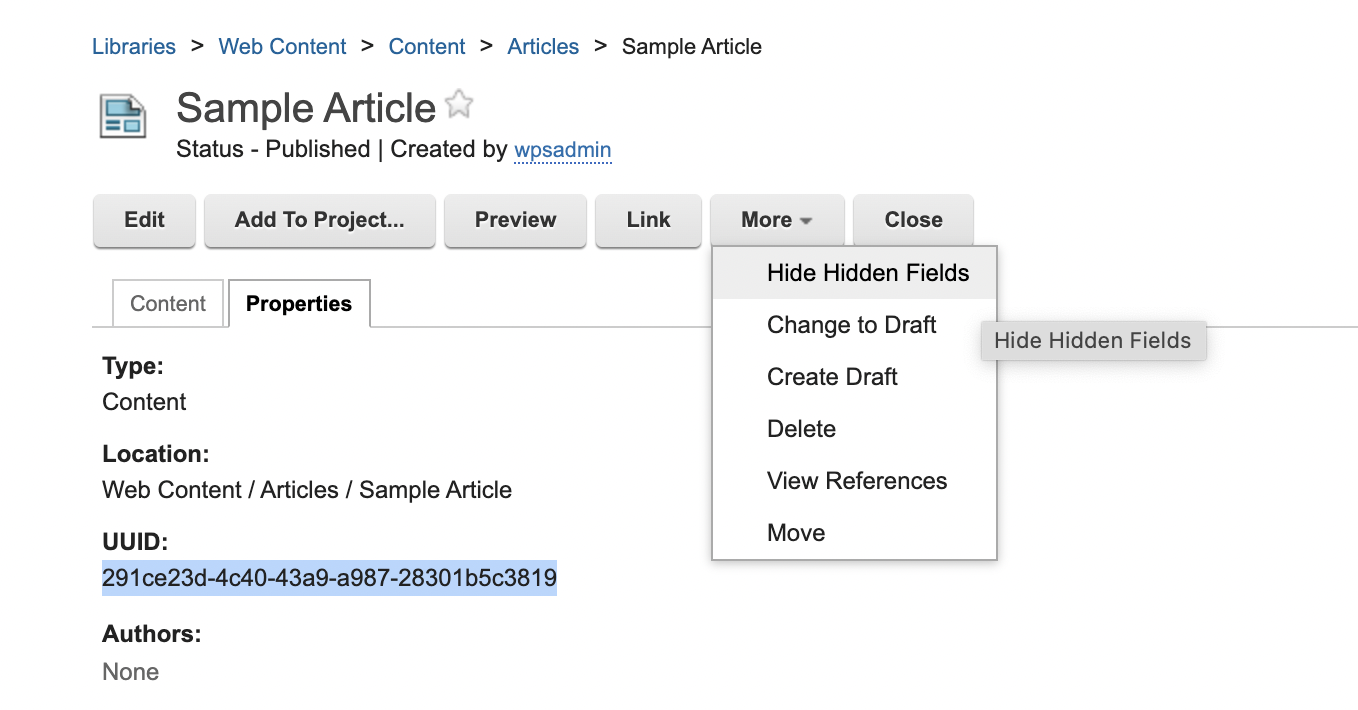Select "Hide Hidden Fields" from the menu
This screenshot has height=710, width=1358.
click(868, 272)
